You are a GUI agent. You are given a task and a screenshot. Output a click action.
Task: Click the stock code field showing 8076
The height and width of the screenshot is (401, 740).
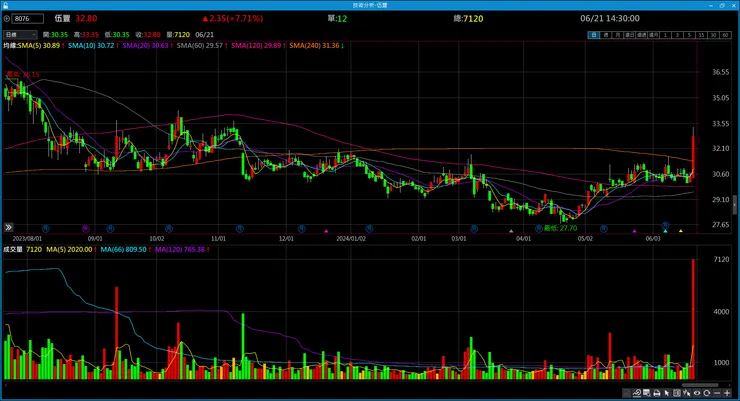coord(27,18)
